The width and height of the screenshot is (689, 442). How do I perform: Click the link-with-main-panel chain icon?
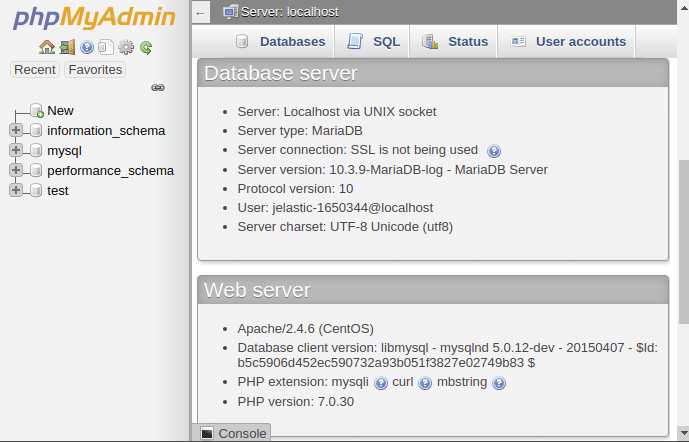[x=158, y=87]
